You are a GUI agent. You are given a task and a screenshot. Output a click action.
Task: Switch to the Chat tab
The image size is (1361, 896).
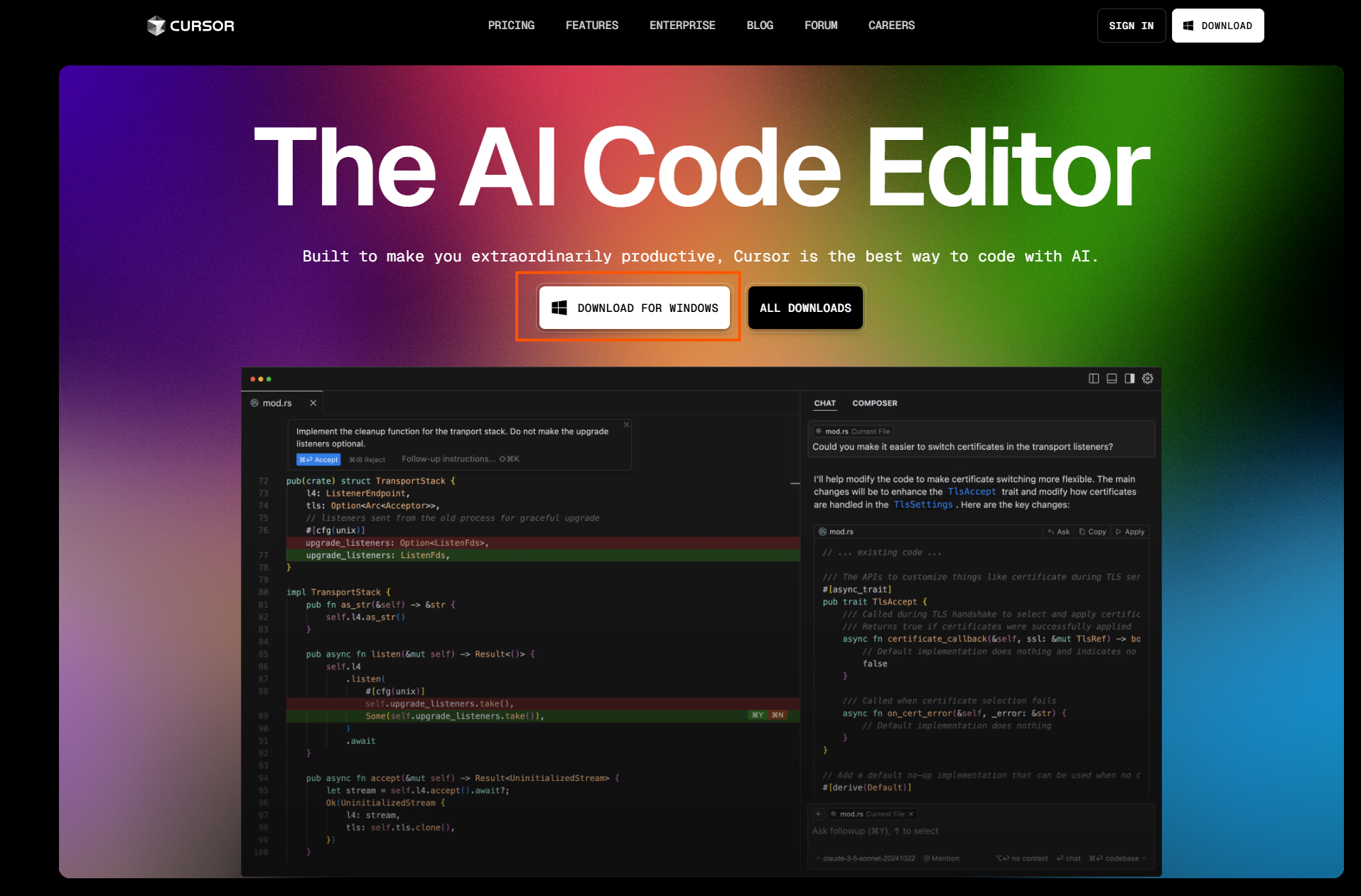pos(824,403)
